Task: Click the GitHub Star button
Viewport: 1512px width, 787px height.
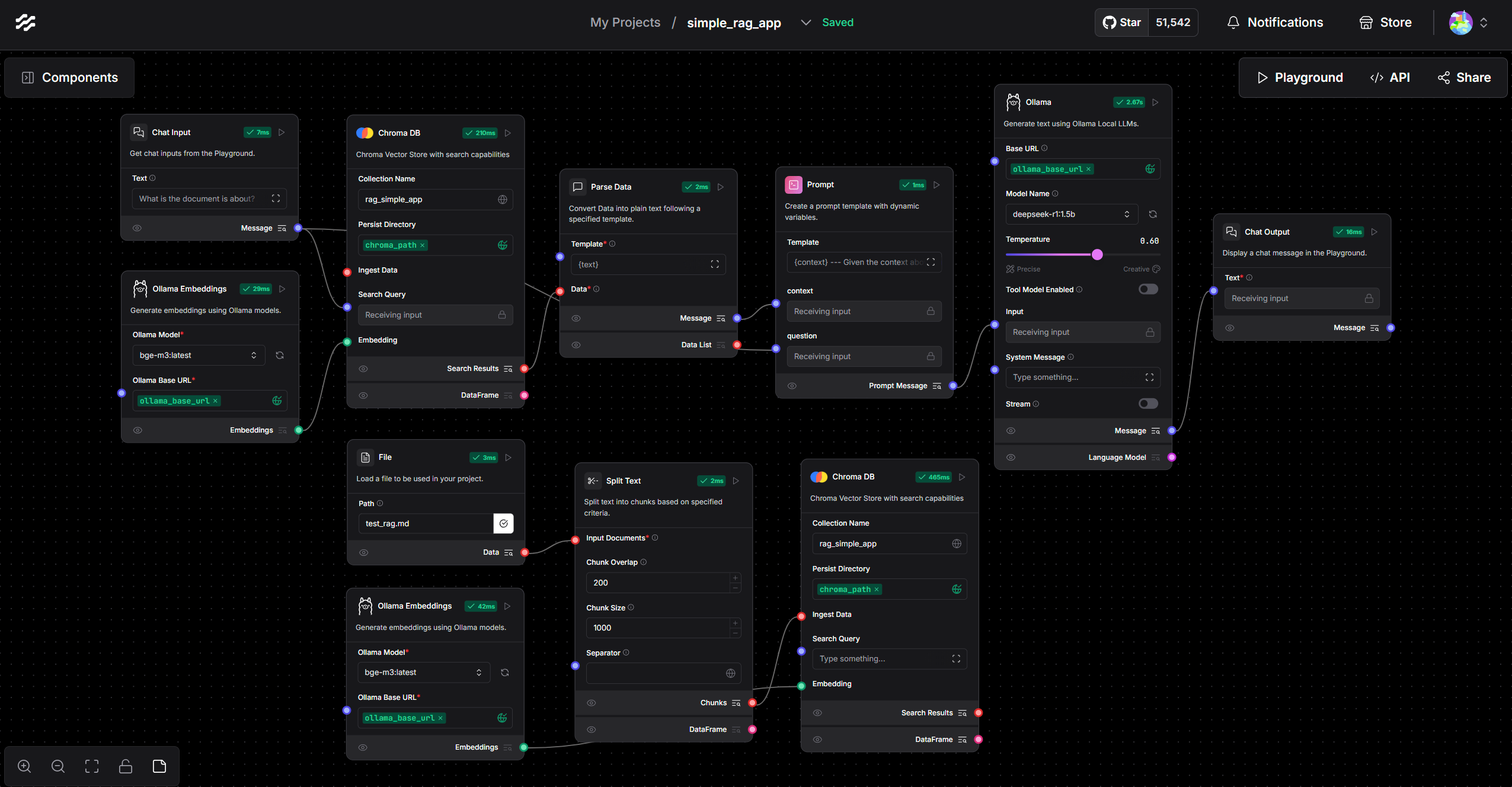Action: coord(1122,23)
